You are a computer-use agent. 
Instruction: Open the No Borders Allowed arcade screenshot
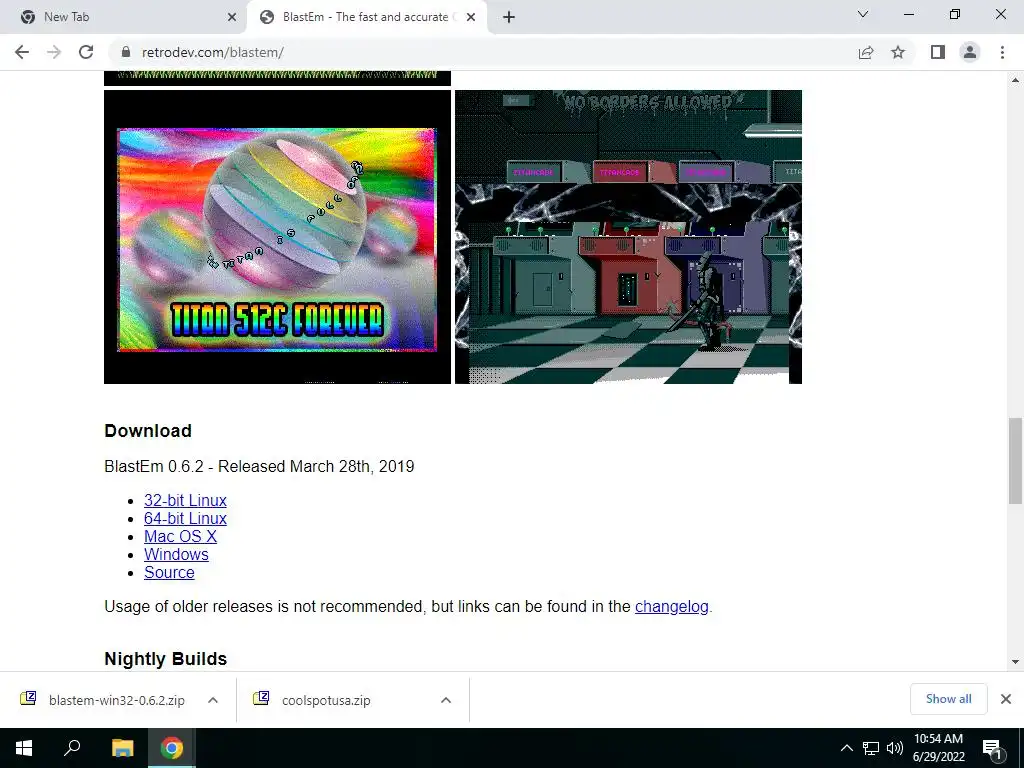pos(628,237)
